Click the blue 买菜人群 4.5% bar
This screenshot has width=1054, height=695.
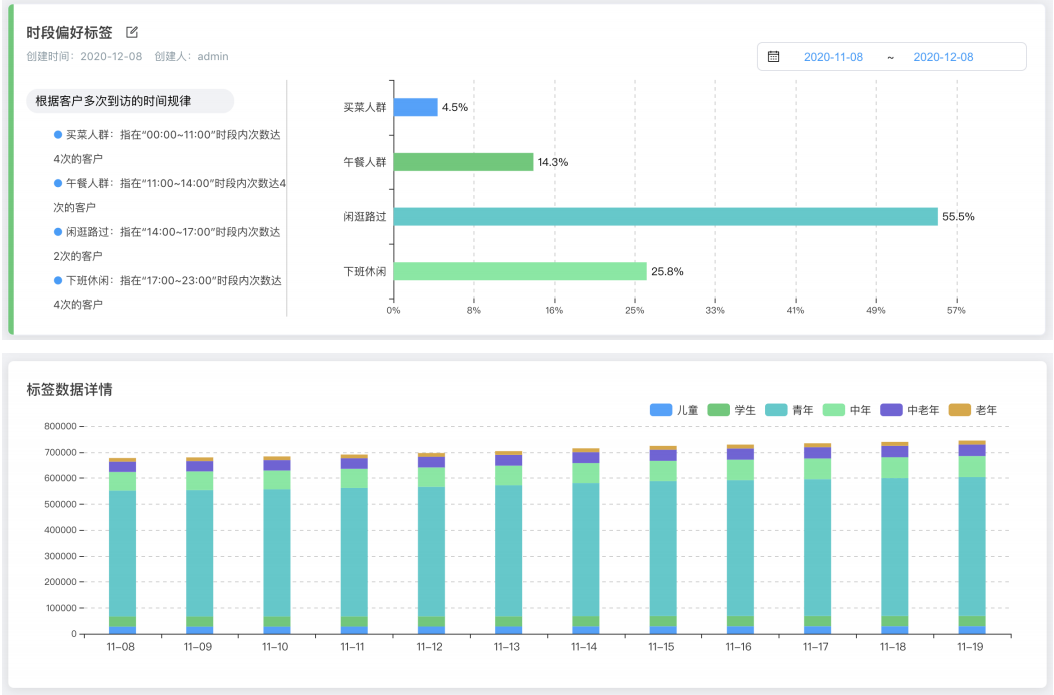pyautogui.click(x=416, y=107)
